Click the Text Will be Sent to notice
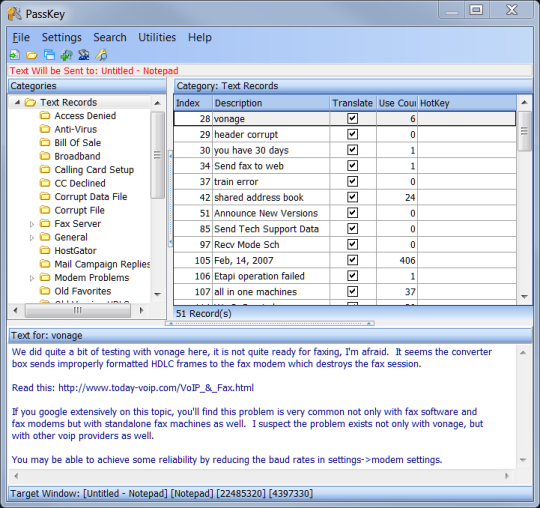 pos(94,71)
